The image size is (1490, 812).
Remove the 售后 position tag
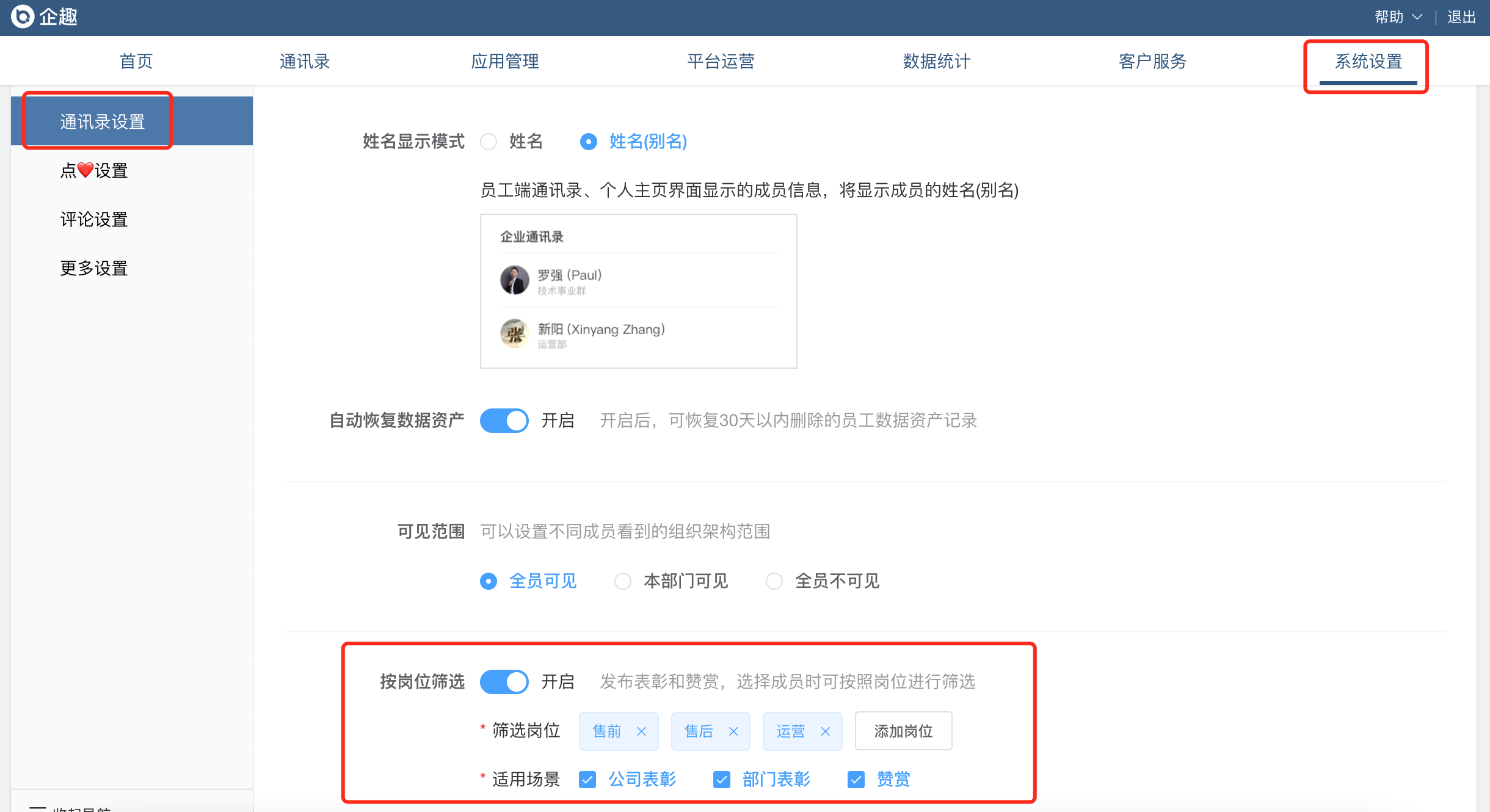pos(733,731)
